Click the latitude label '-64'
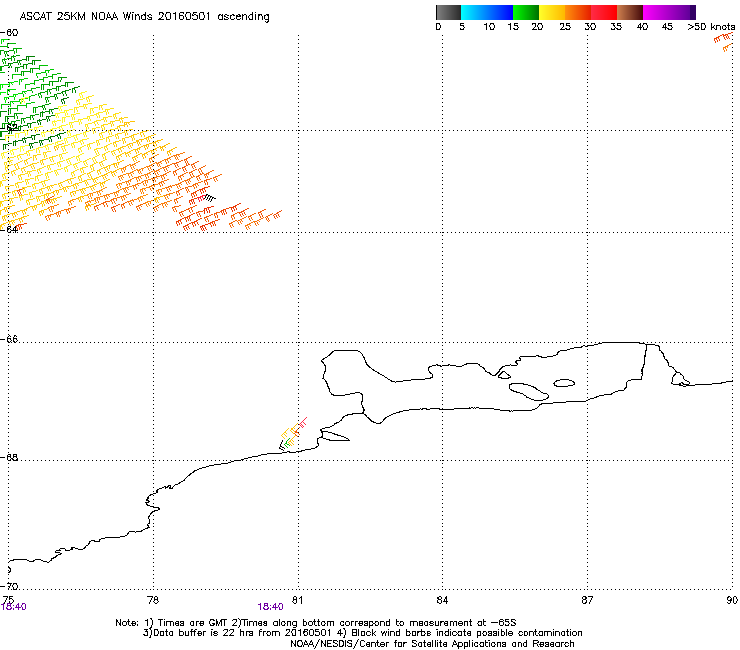Image resolution: width=740 pixels, height=650 pixels. tap(10, 229)
